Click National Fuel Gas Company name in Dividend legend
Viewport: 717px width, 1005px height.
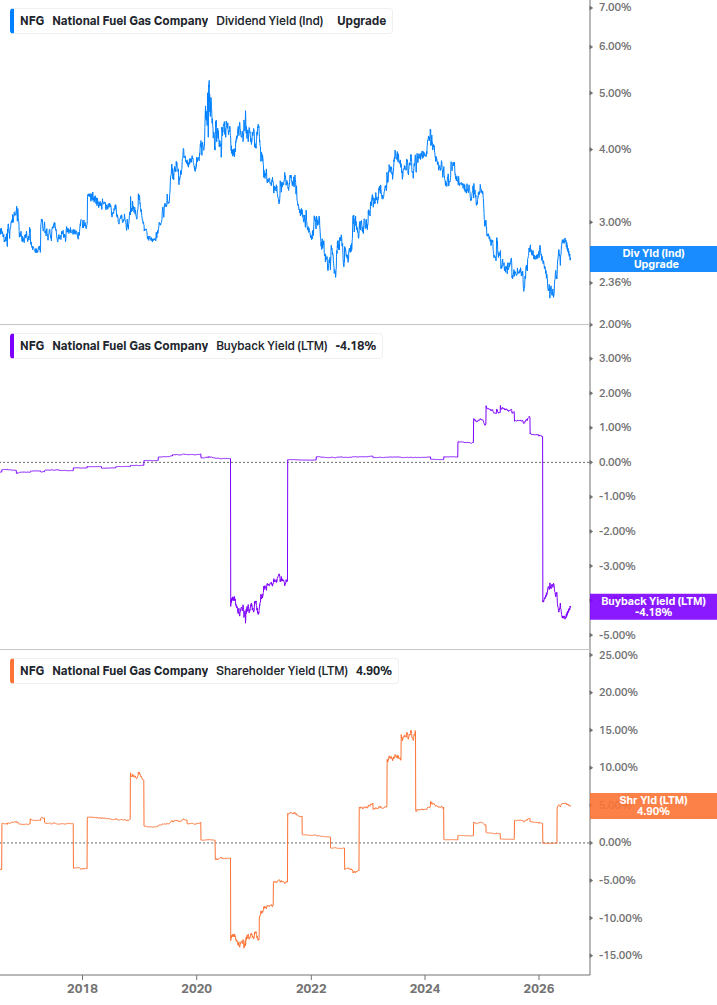click(x=130, y=21)
